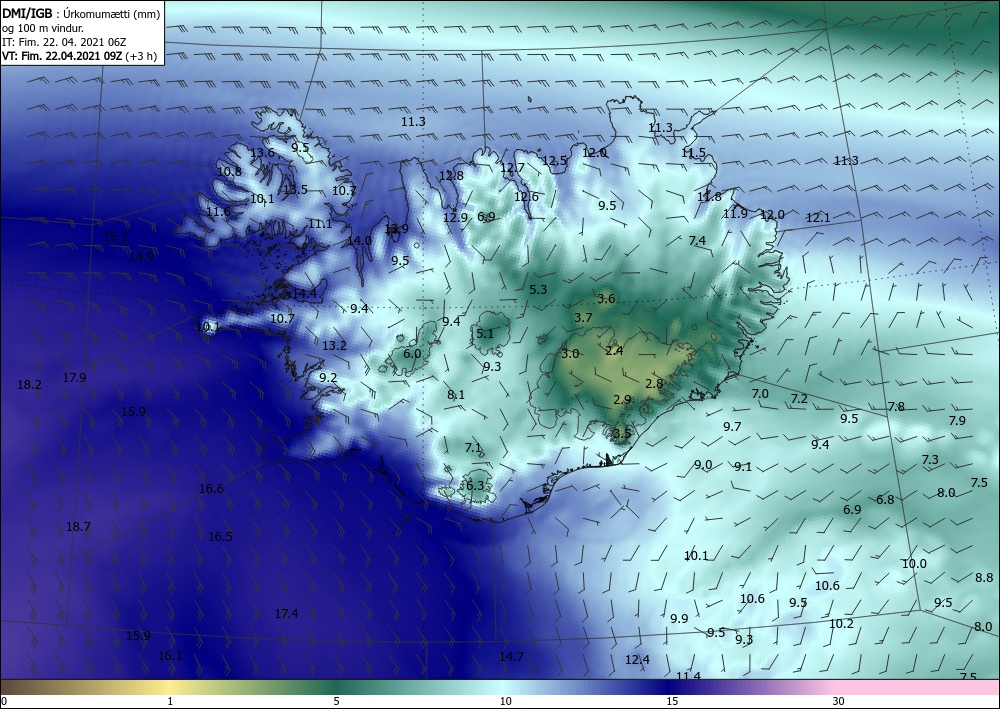Click the map value '12.5'
1000x709 pixels.
[554, 161]
